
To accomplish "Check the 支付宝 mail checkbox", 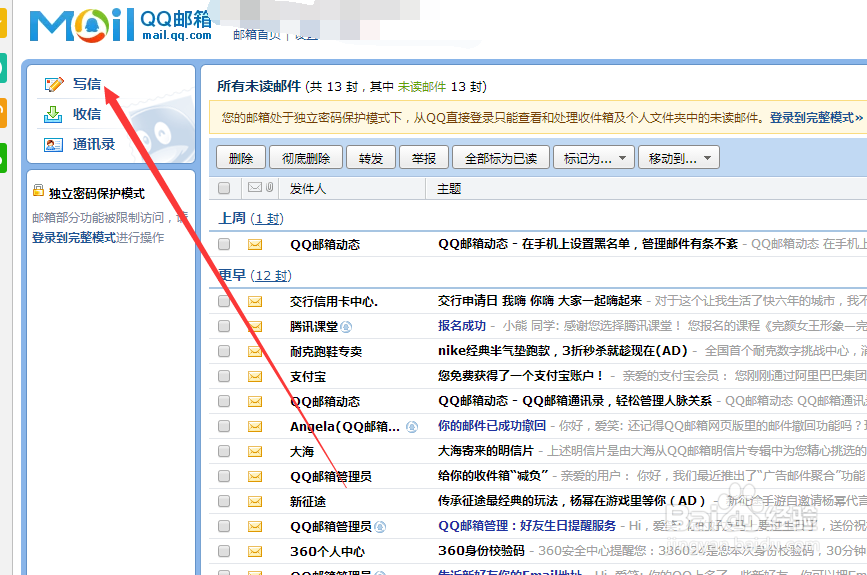I will click(x=224, y=376).
